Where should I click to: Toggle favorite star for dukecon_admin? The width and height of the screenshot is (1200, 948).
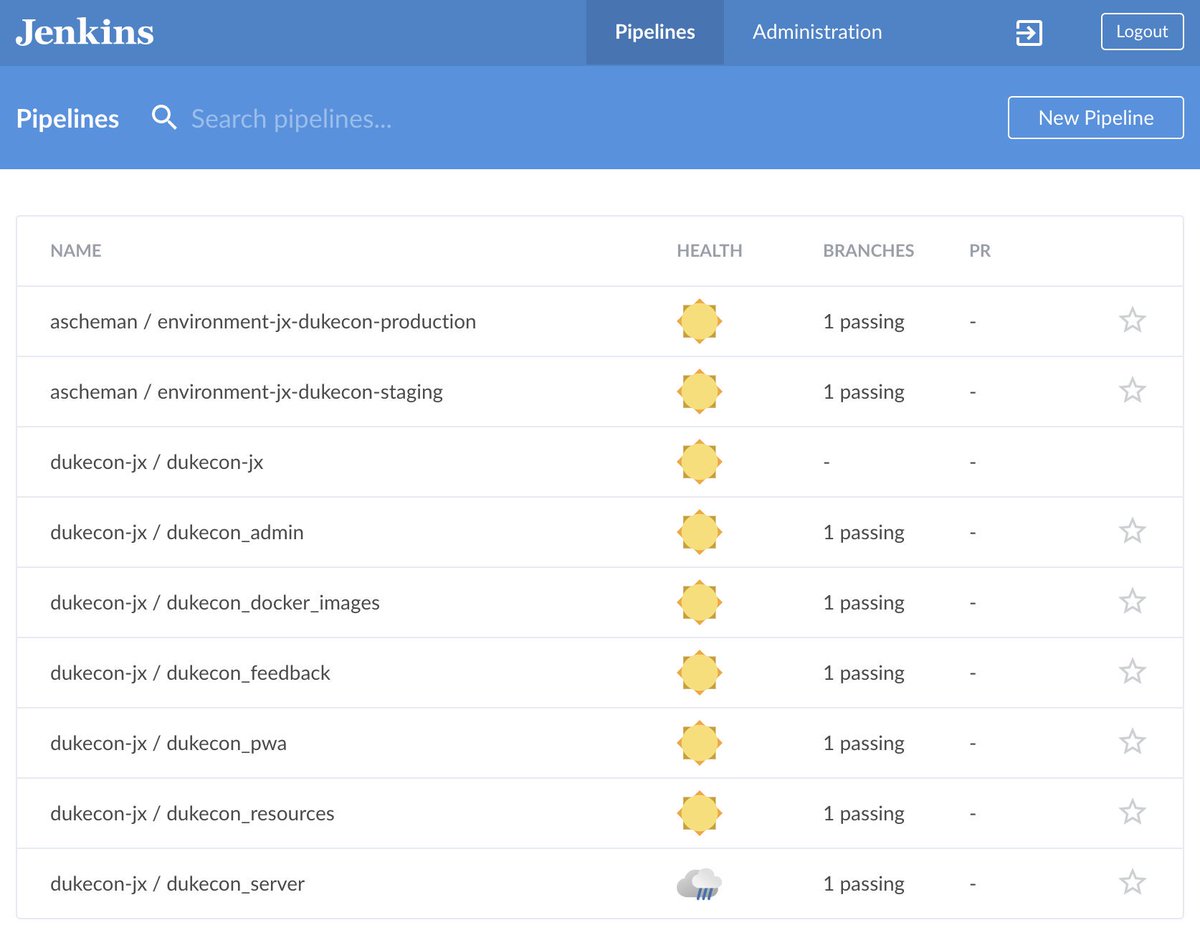1132,530
